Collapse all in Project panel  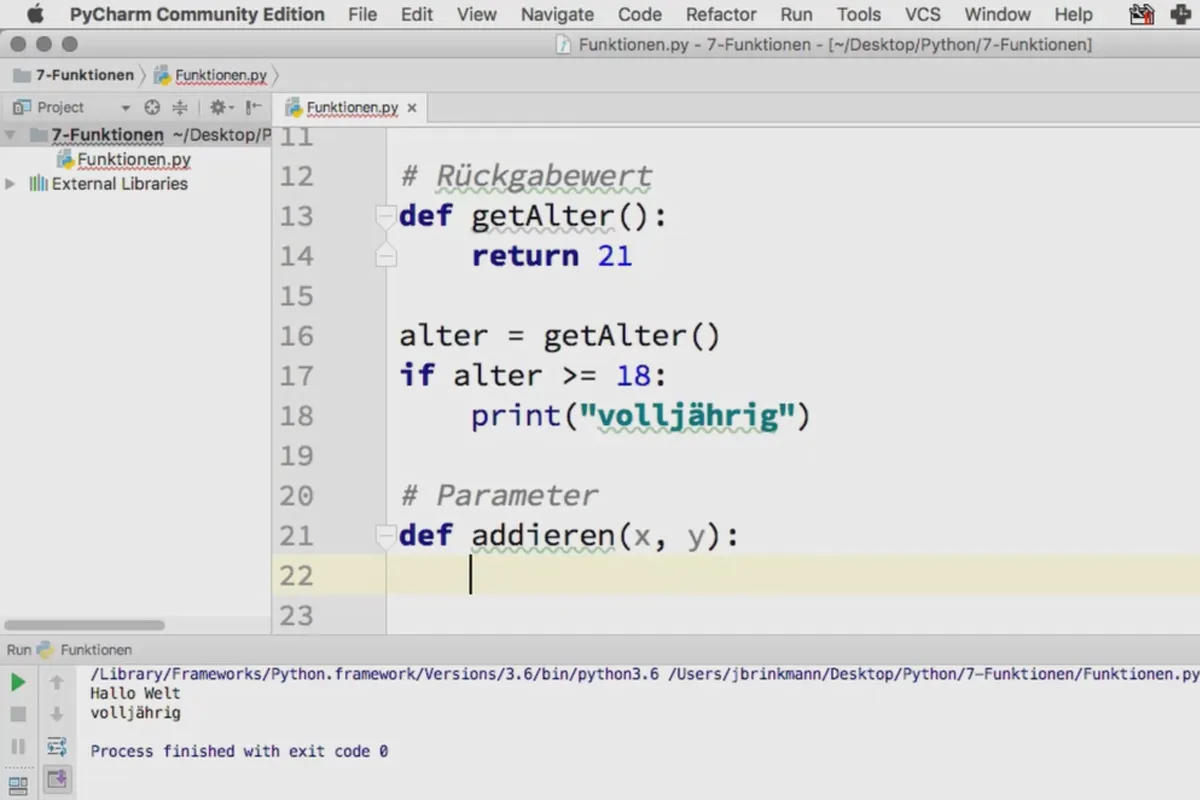(x=180, y=107)
